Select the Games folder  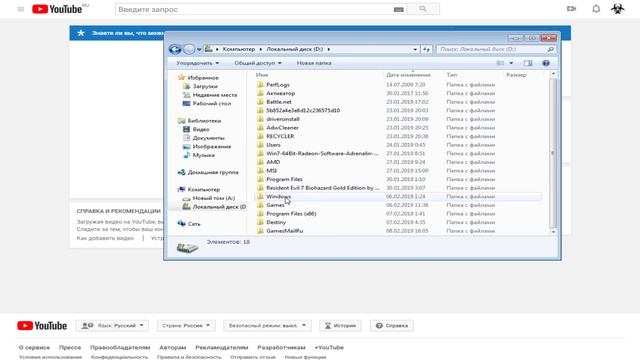275,205
